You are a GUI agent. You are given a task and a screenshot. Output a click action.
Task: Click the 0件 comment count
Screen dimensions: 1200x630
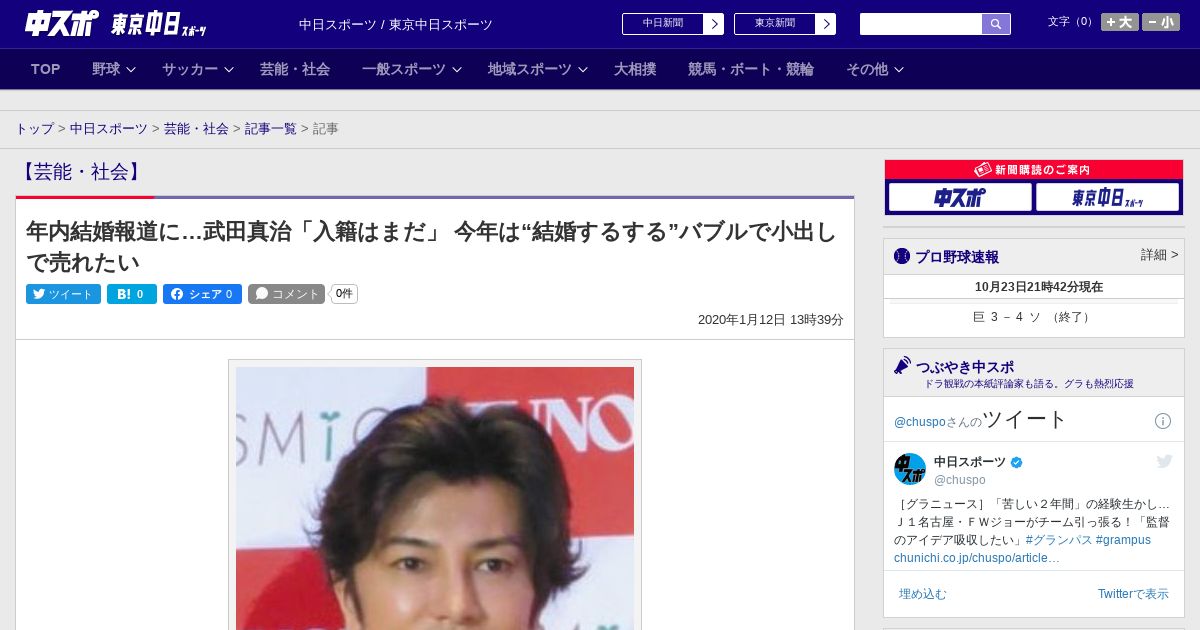pos(344,294)
